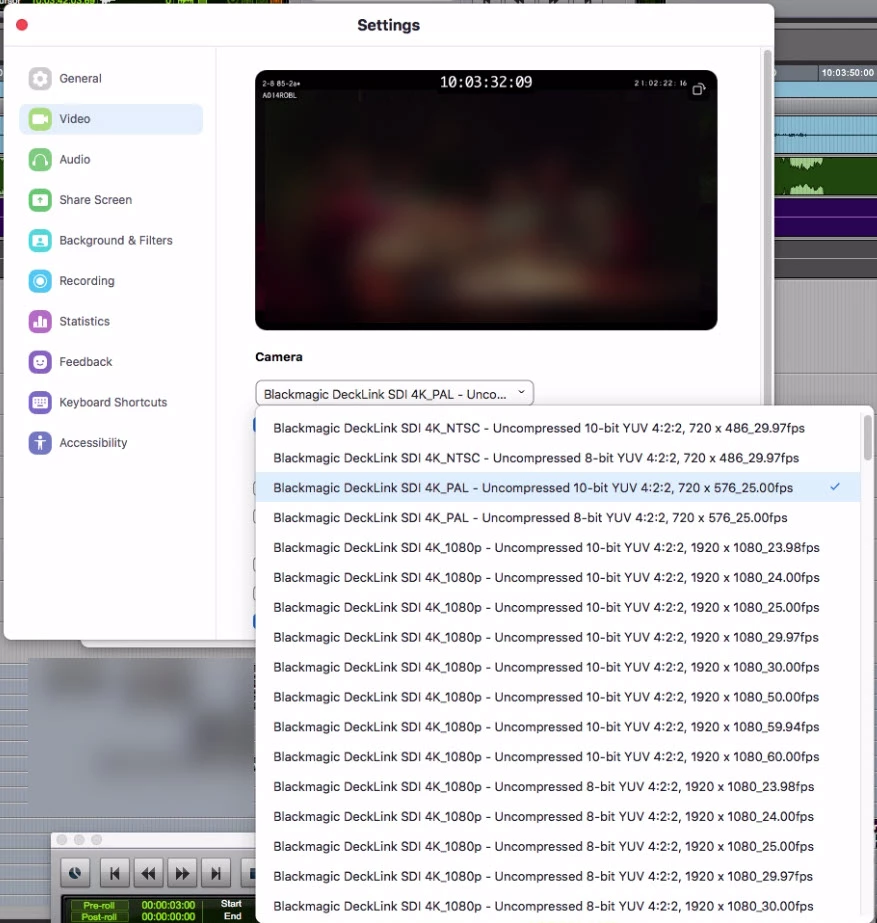Screen dimensions: 877x923
Task: Click the Settings window scrollbar
Action: (767, 227)
